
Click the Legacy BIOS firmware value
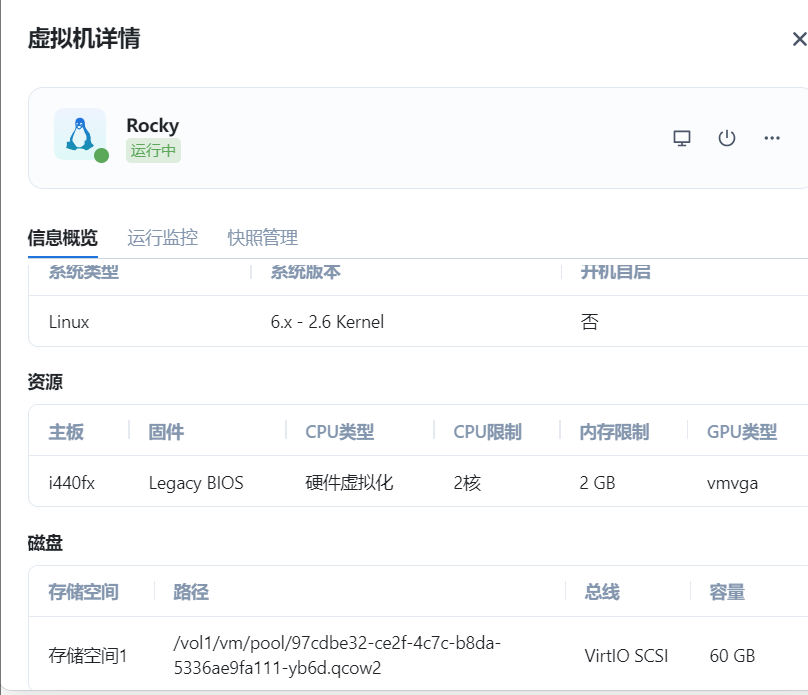click(x=196, y=483)
